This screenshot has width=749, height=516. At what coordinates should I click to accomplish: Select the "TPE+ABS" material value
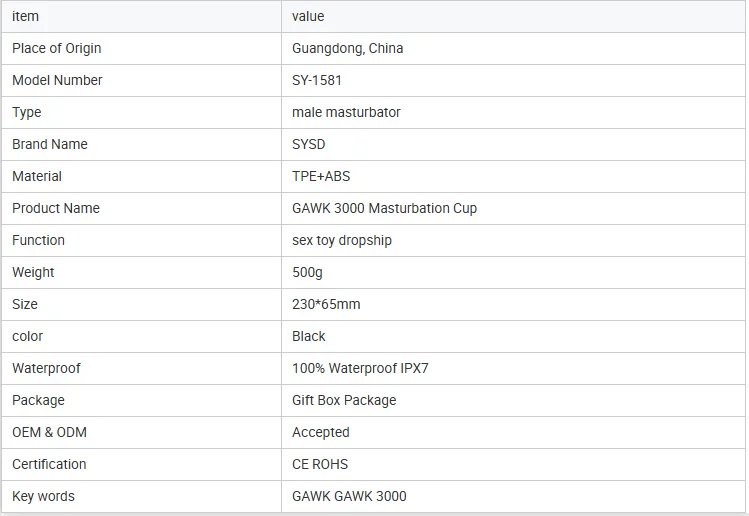(x=321, y=176)
